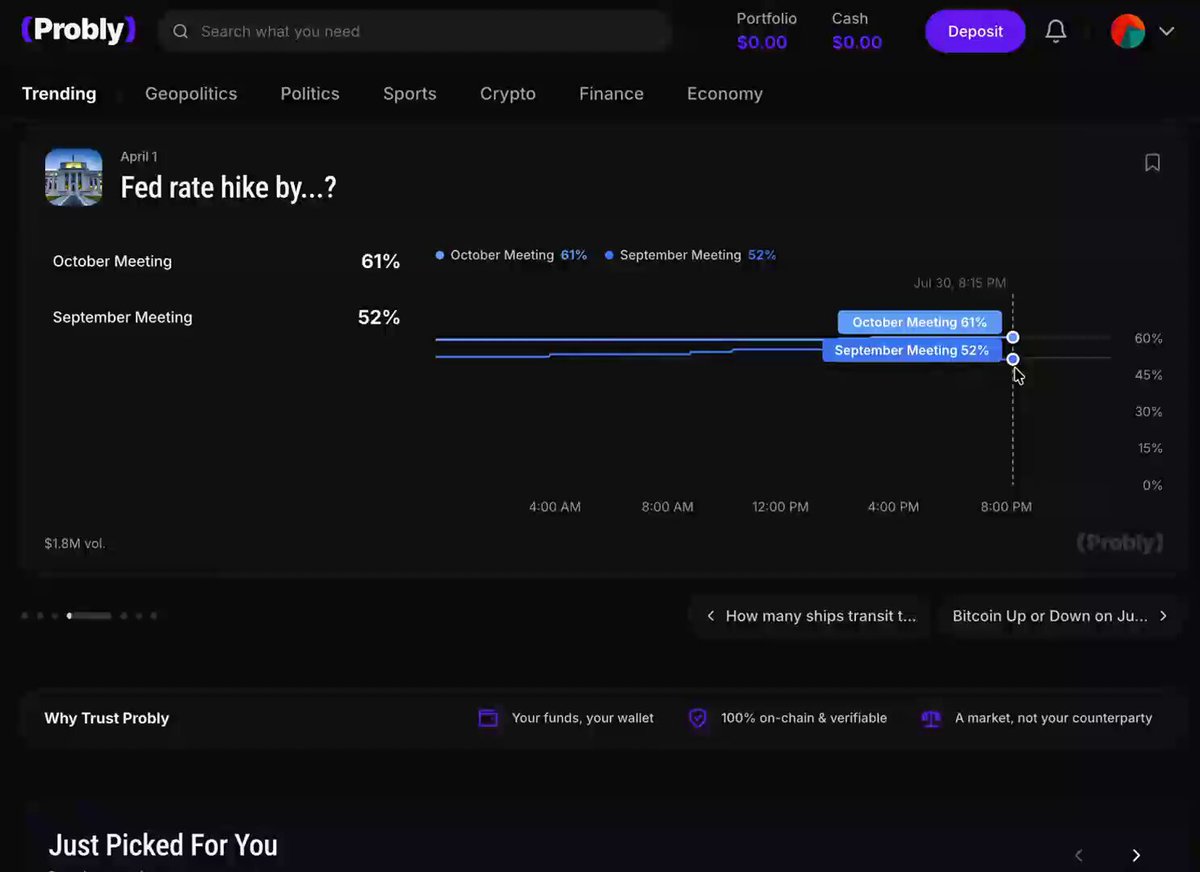
Task: Open the Fed rate hike market thumbnail
Action: 74,177
